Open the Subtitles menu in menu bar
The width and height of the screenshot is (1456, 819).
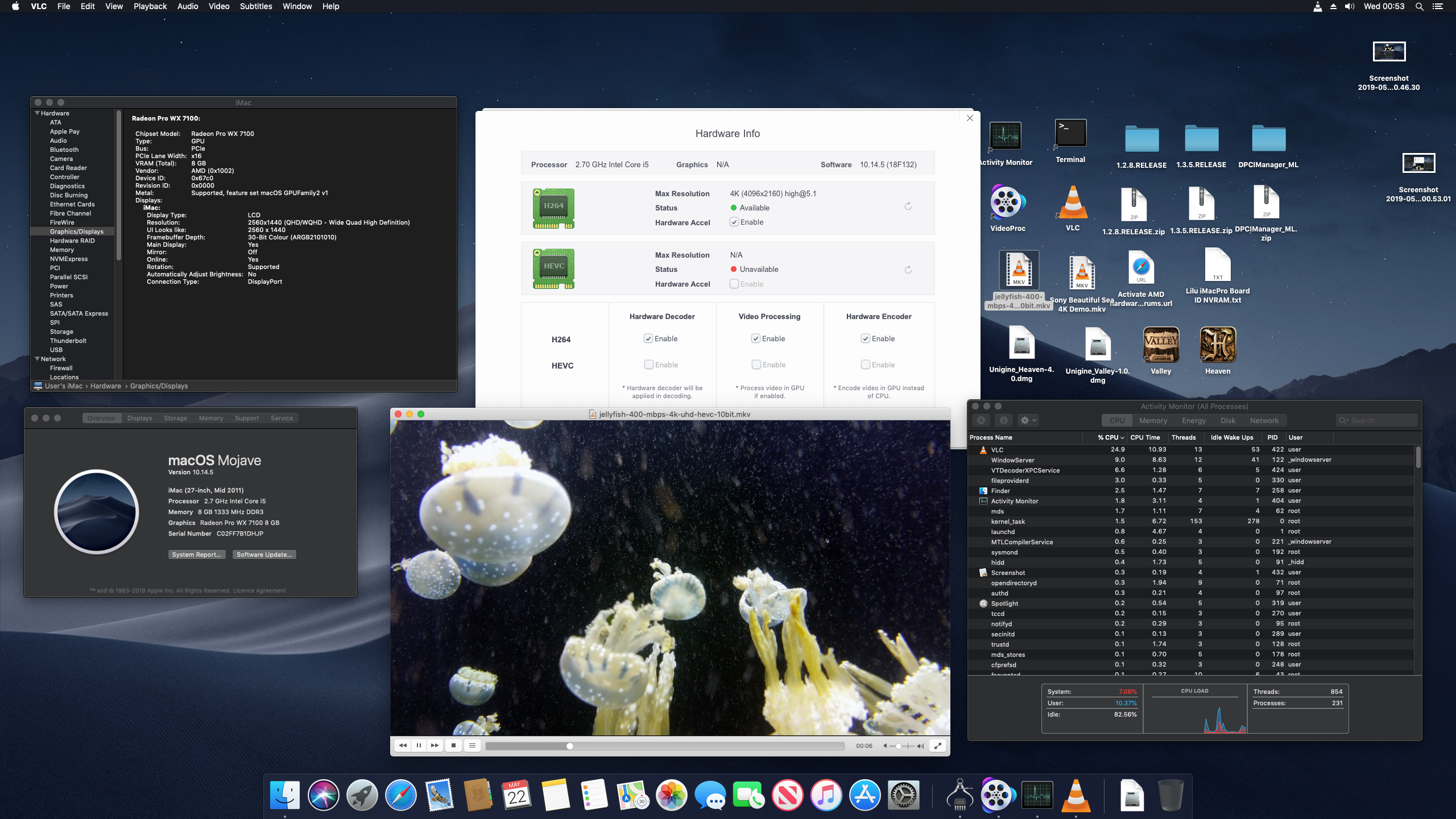pos(256,6)
